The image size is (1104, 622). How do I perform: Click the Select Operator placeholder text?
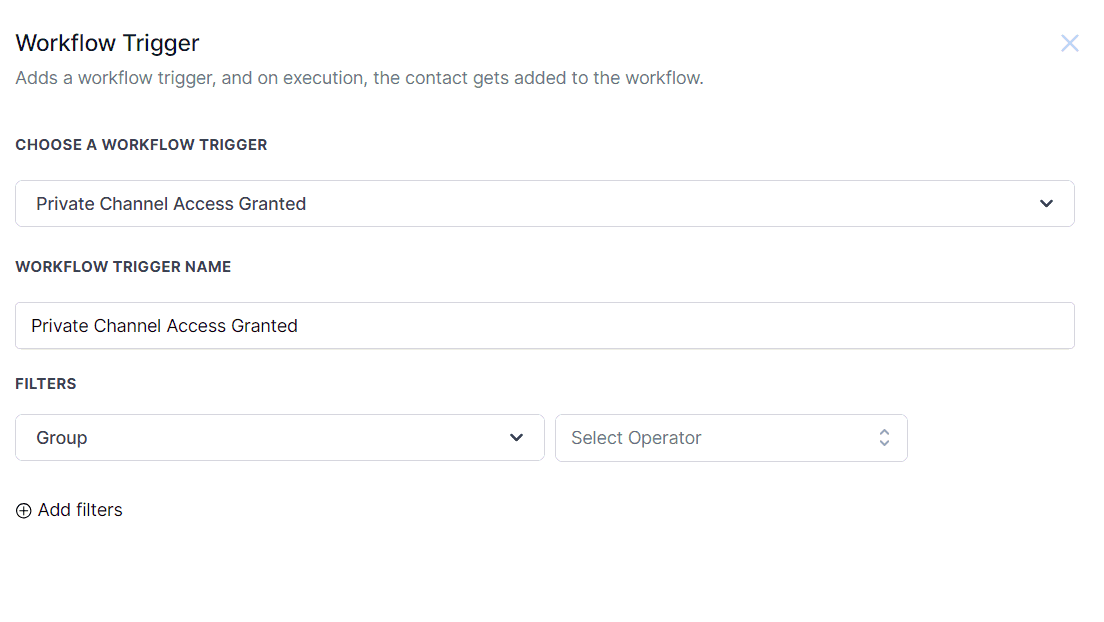(x=636, y=438)
